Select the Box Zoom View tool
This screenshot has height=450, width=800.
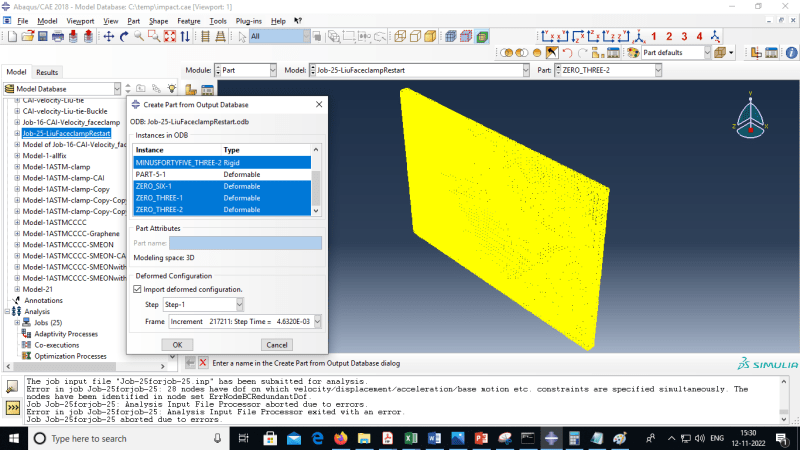click(154, 36)
